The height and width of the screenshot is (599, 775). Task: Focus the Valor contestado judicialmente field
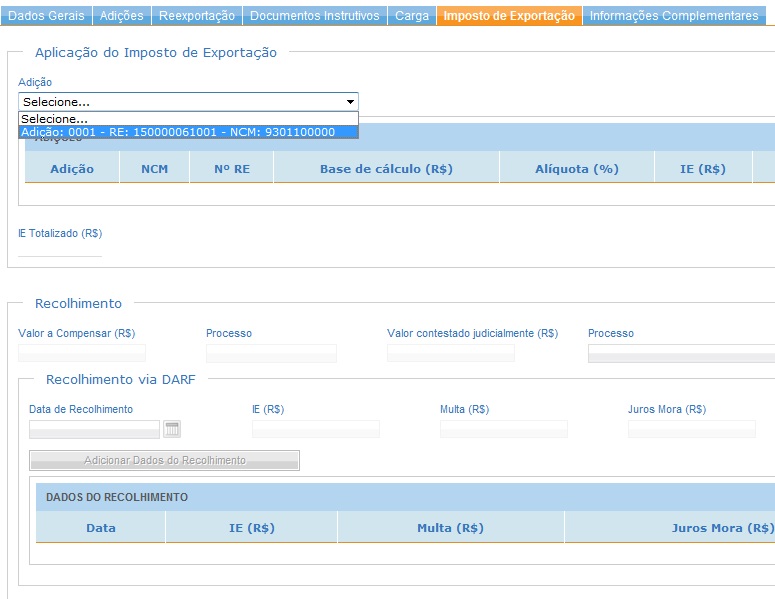(x=451, y=353)
